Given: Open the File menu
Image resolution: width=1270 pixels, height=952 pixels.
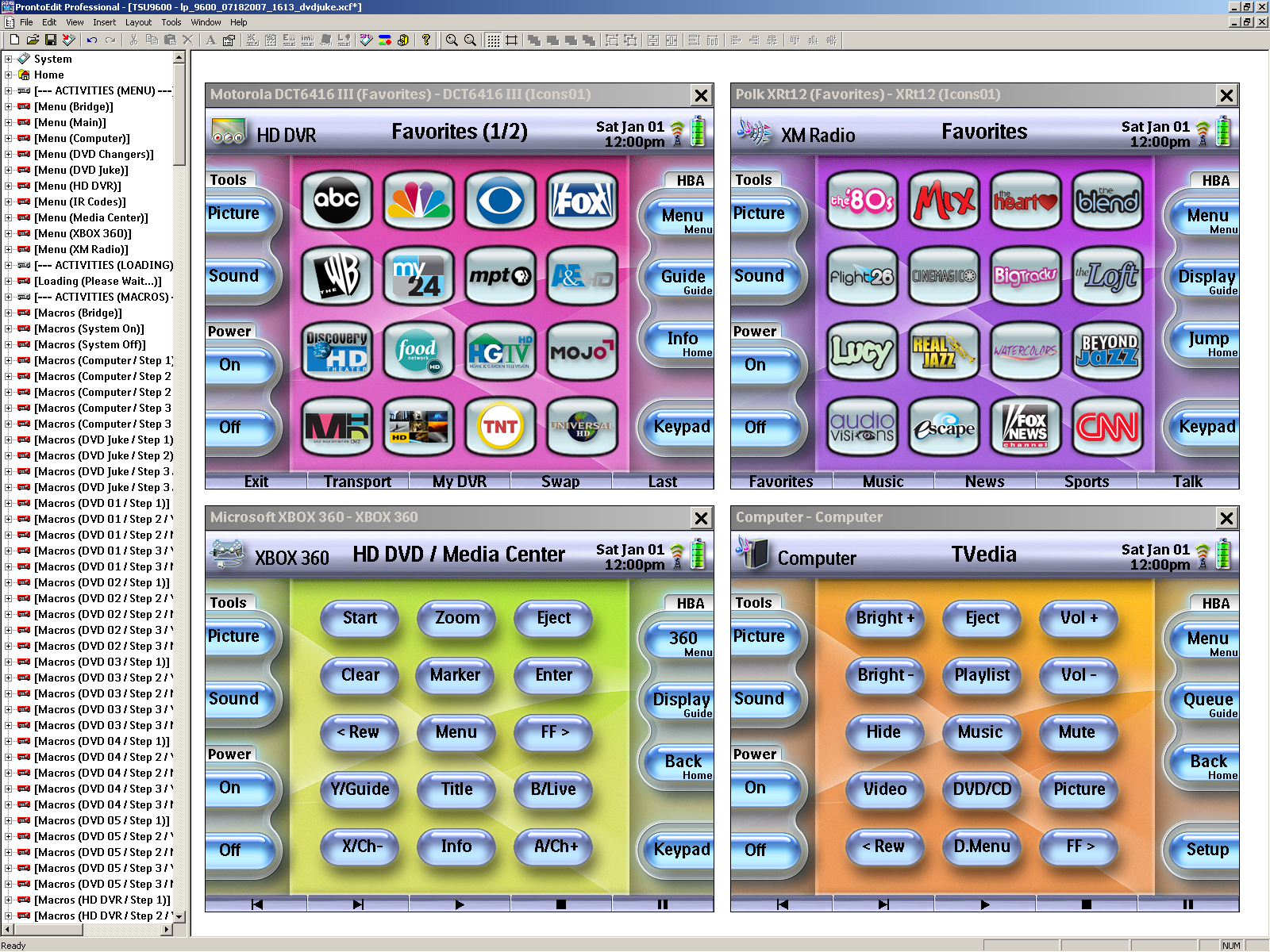Looking at the screenshot, I should pos(26,22).
